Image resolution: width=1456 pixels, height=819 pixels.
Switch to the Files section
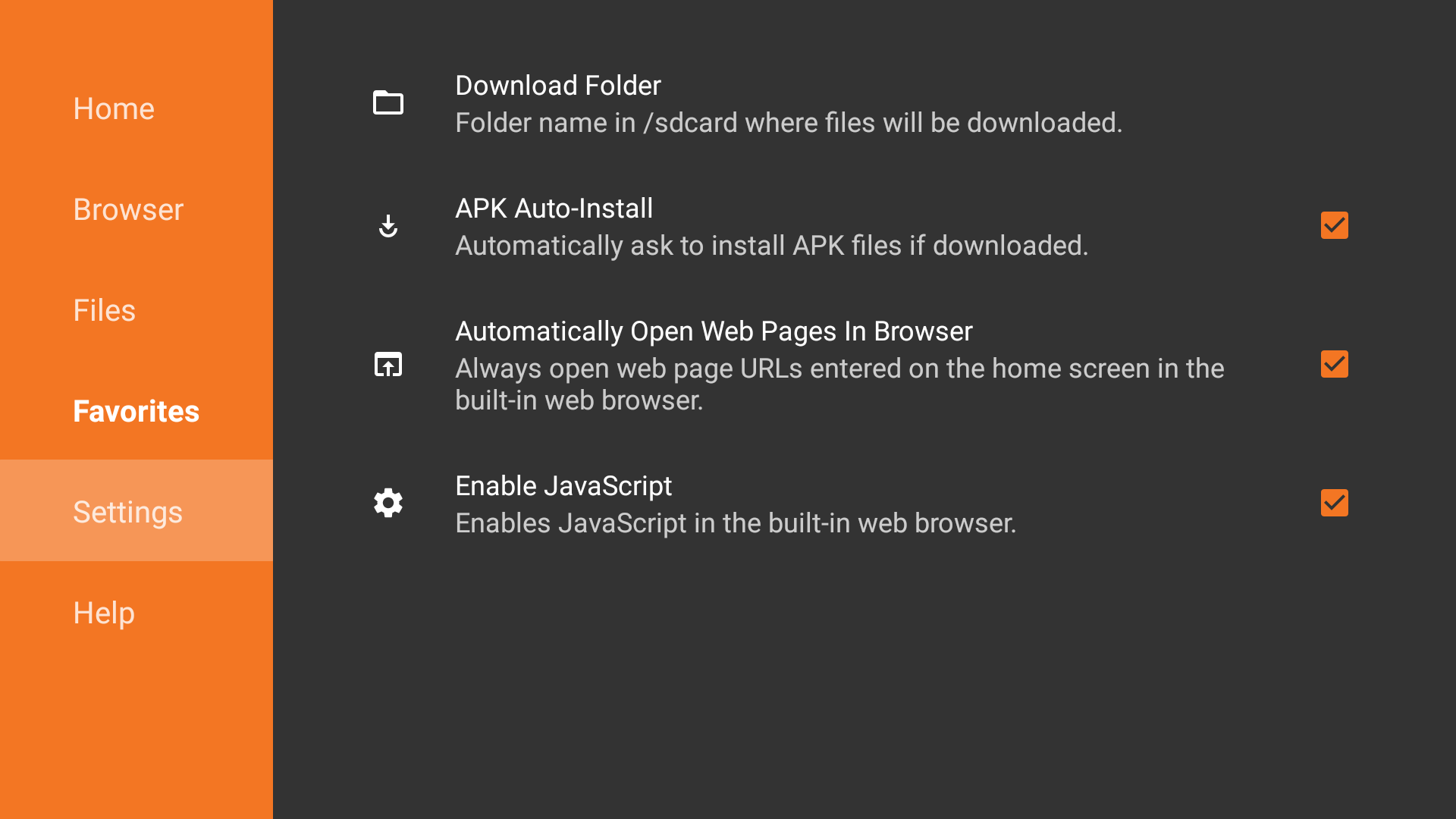click(104, 310)
